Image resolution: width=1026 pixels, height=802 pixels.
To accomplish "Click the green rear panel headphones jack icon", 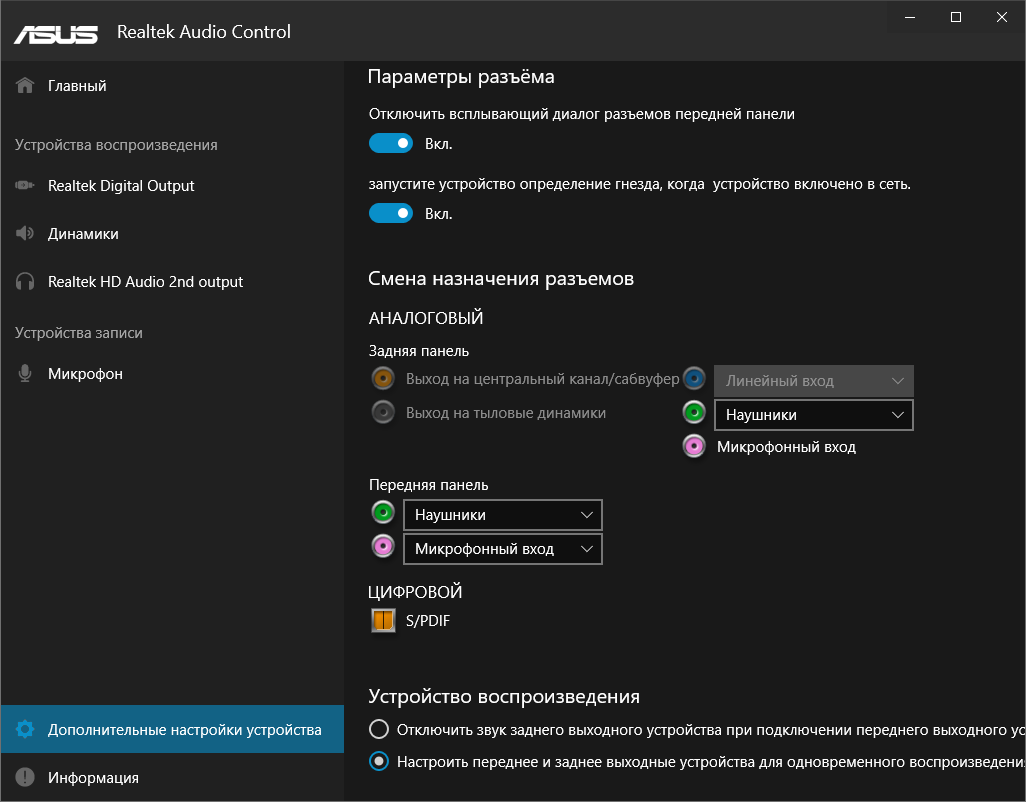I will coord(694,412).
